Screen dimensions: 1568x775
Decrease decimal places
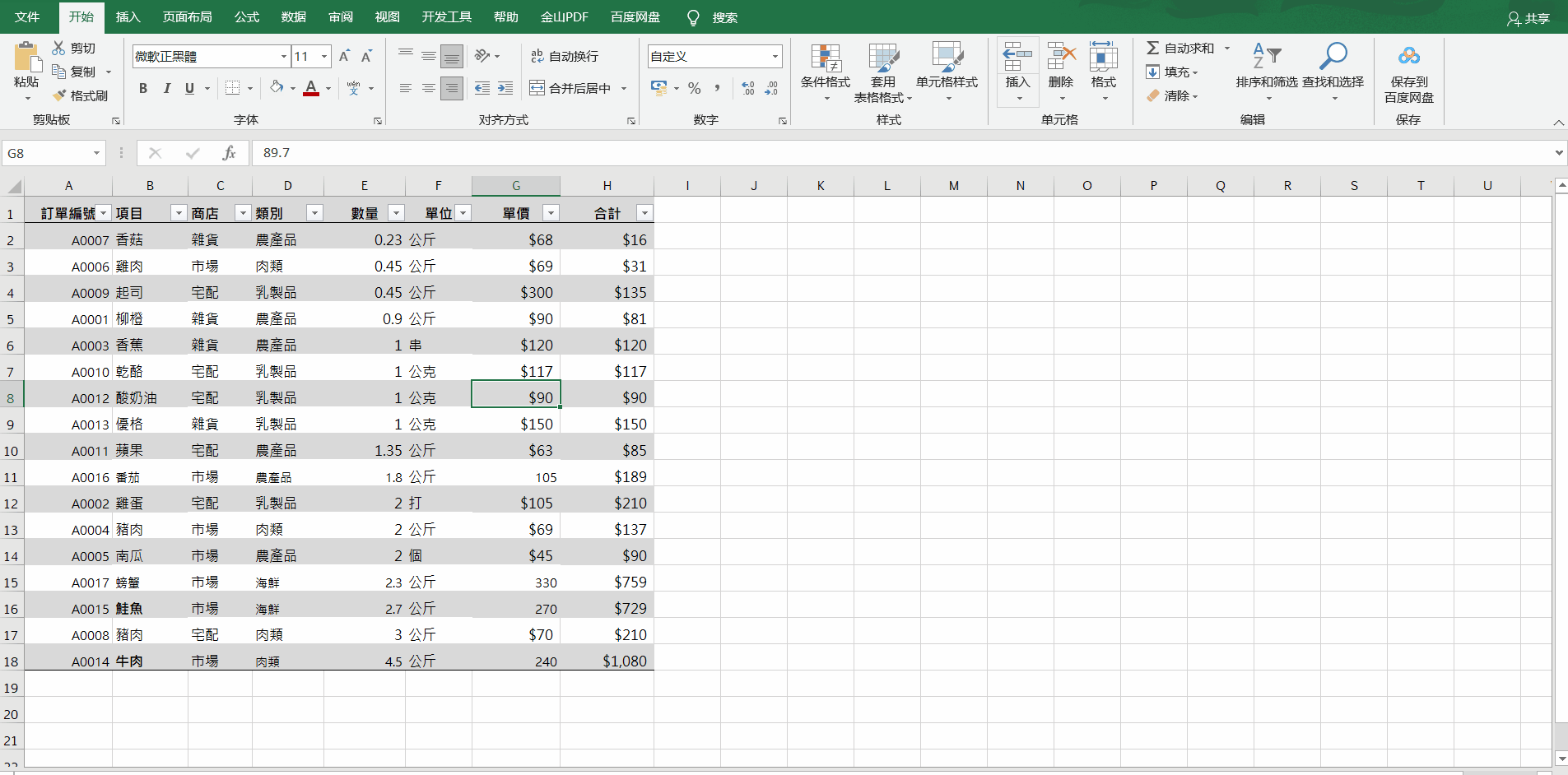coord(771,88)
